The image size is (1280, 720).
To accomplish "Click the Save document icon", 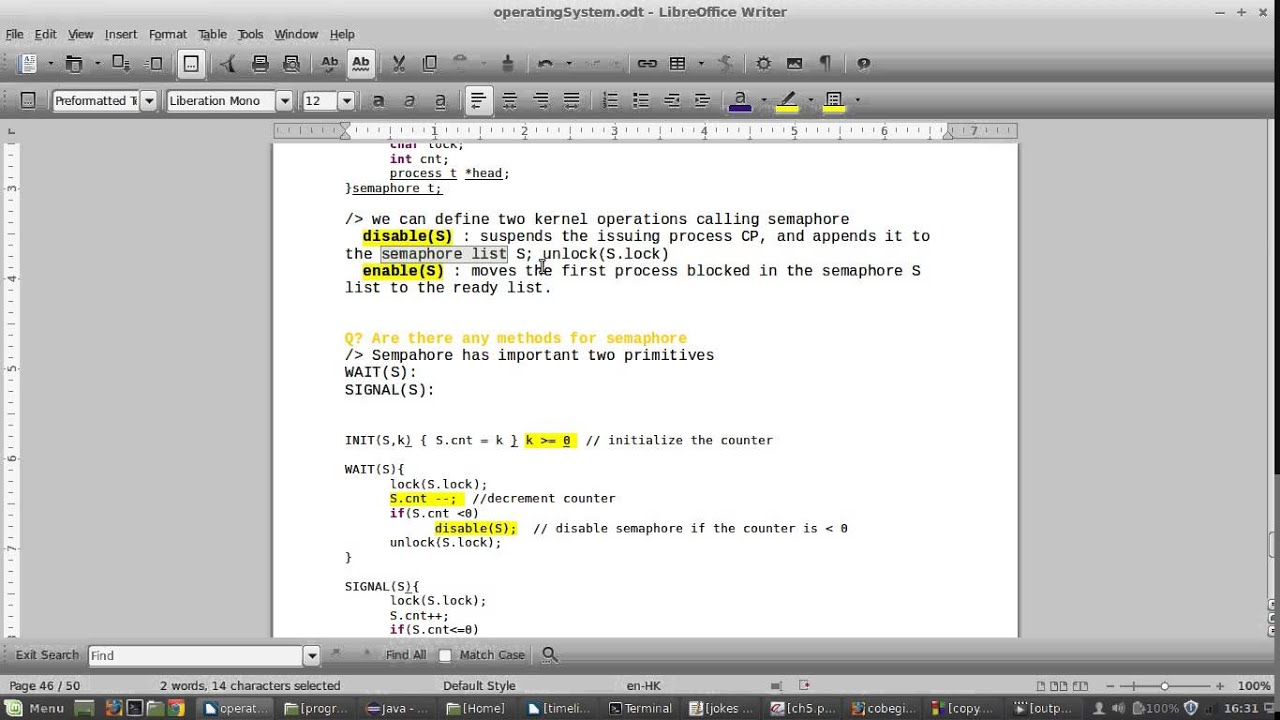I will pyautogui.click(x=121, y=64).
